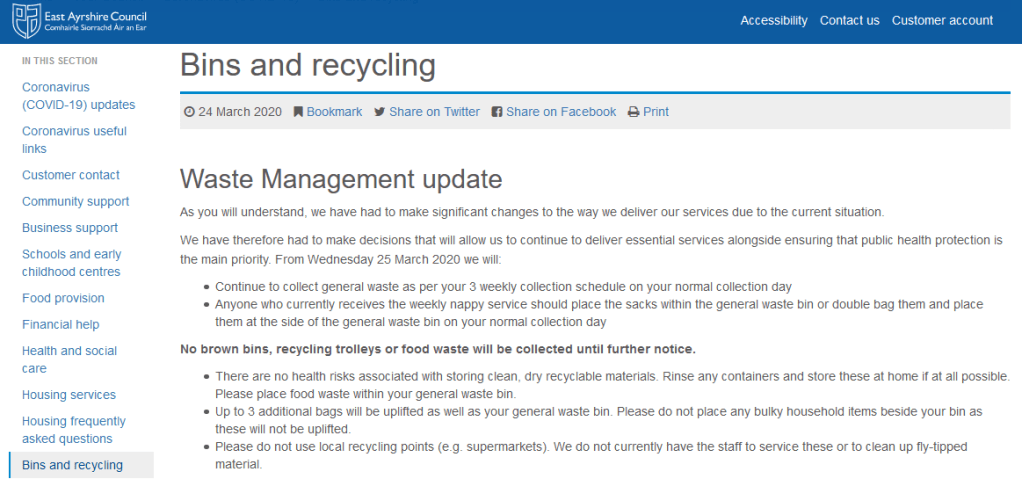Image resolution: width=1022 pixels, height=479 pixels.
Task: Open the Accessibility page
Action: 773,20
